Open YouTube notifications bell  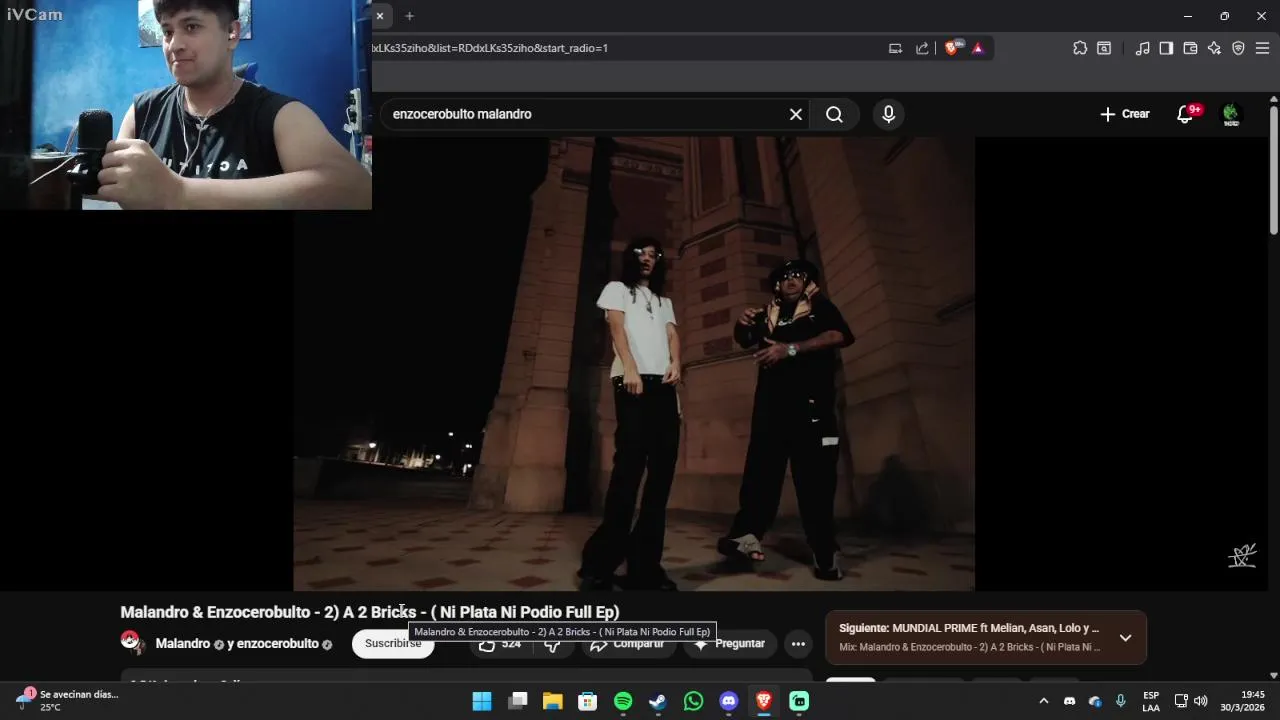[x=1185, y=114]
